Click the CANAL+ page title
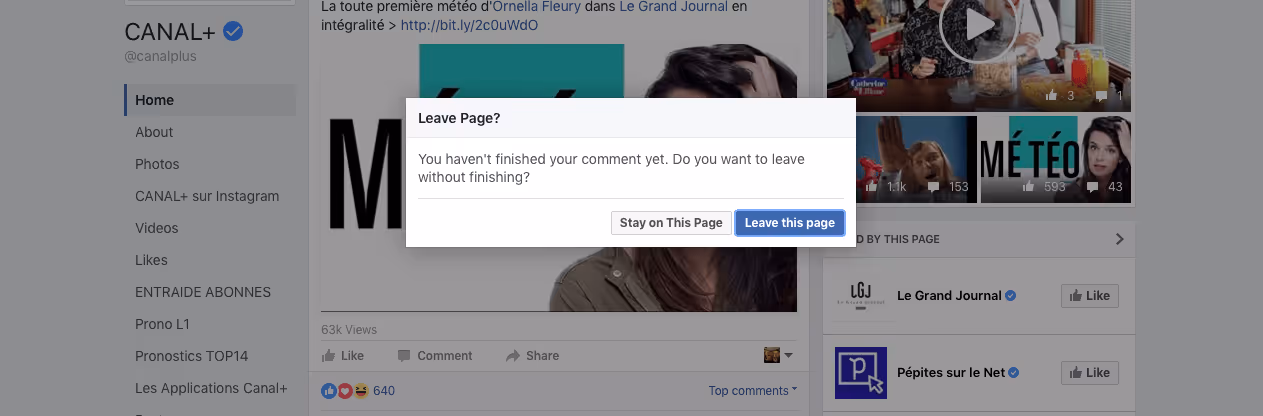 170,33
